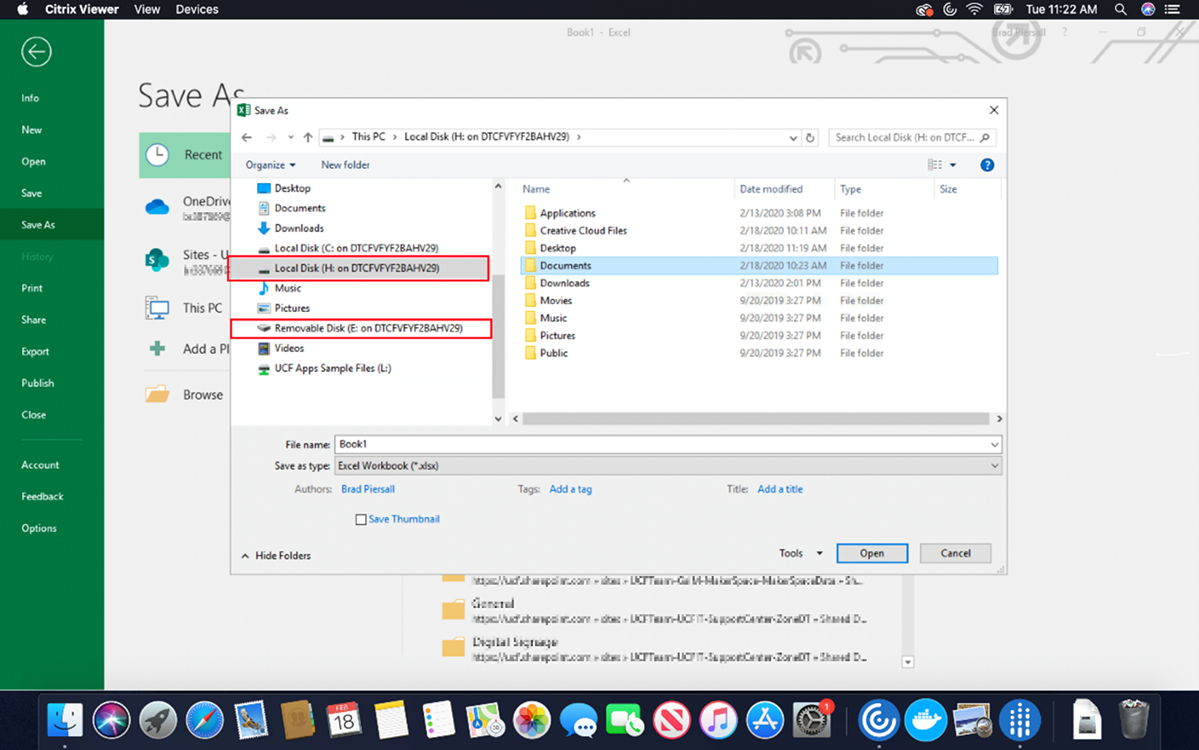Screen dimensions: 1199x750
Task: Open App Store from dock
Action: (x=765, y=720)
